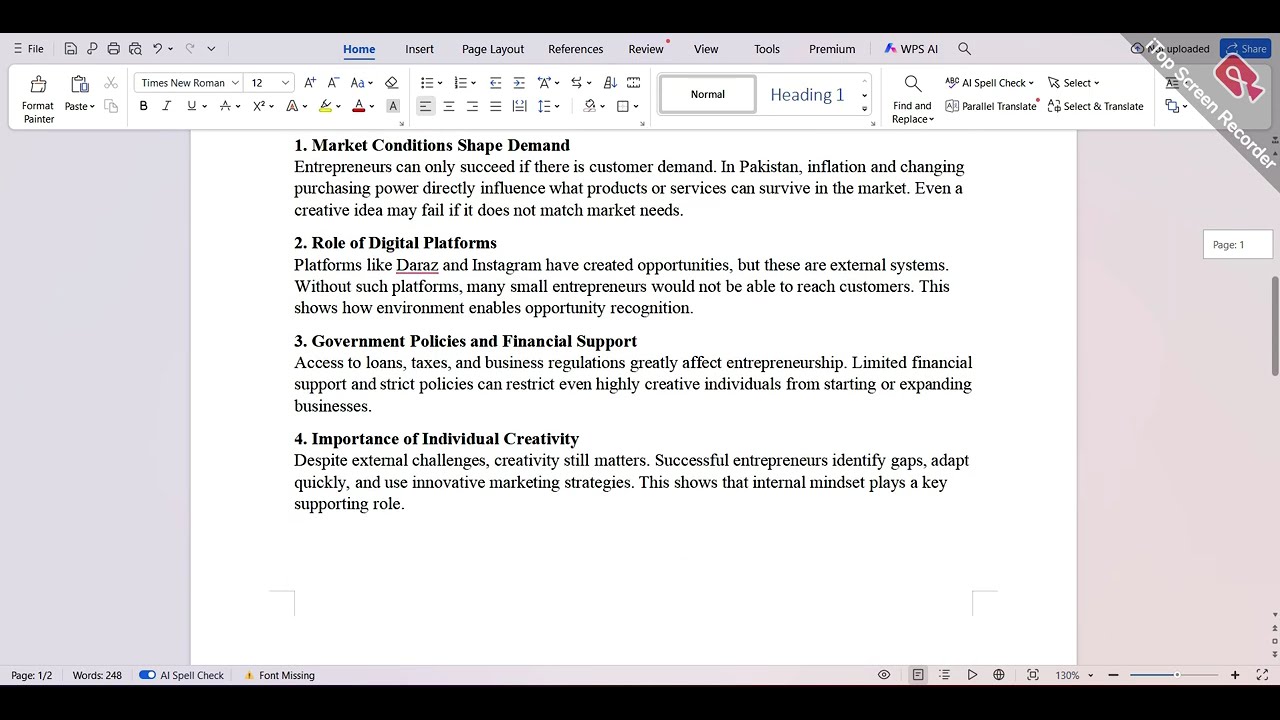Open the font name dropdown
This screenshot has height=720, width=1280.
[235, 83]
